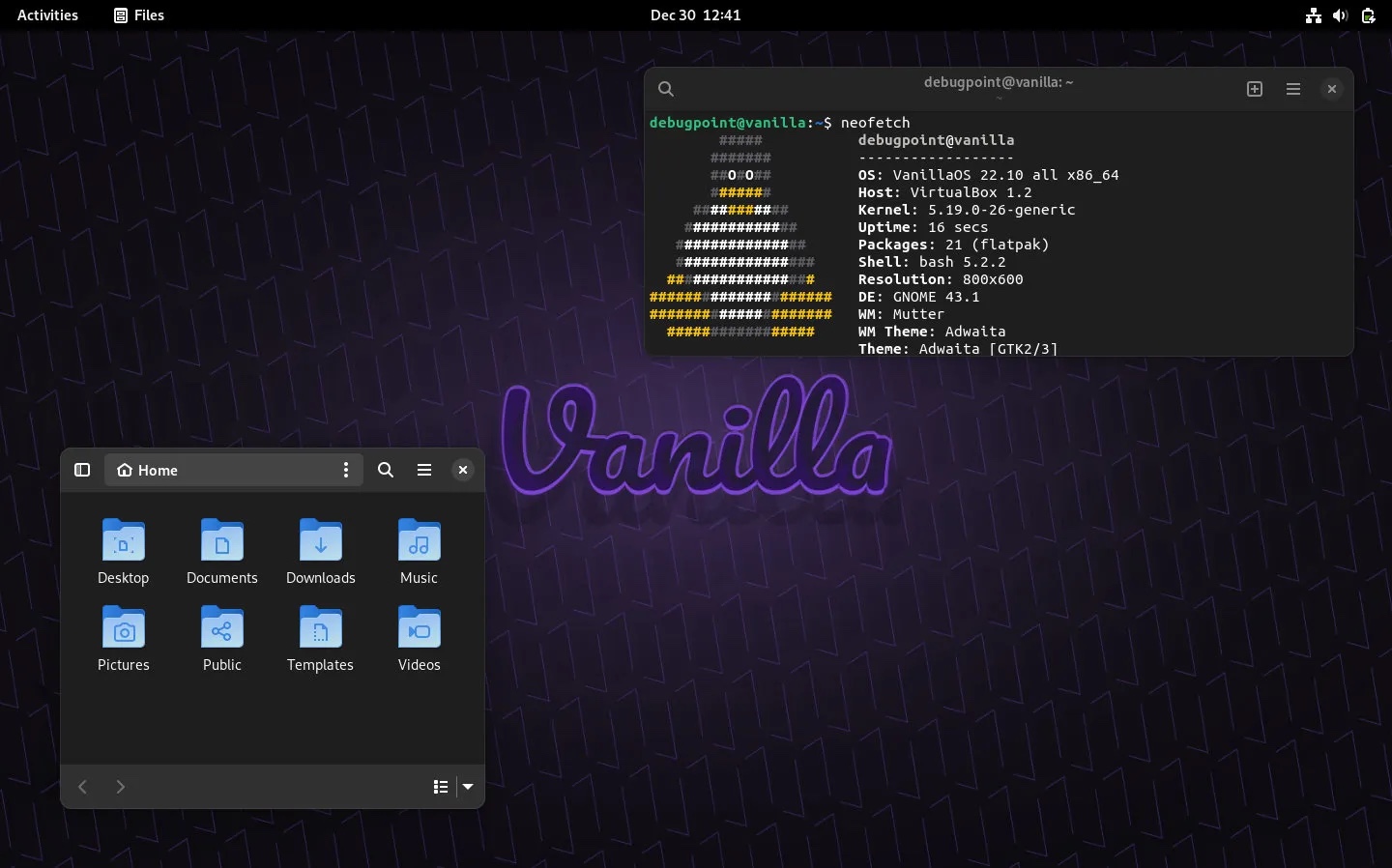Click the volume icon in the system tray
Image resolution: width=1392 pixels, height=868 pixels.
pyautogui.click(x=1340, y=15)
